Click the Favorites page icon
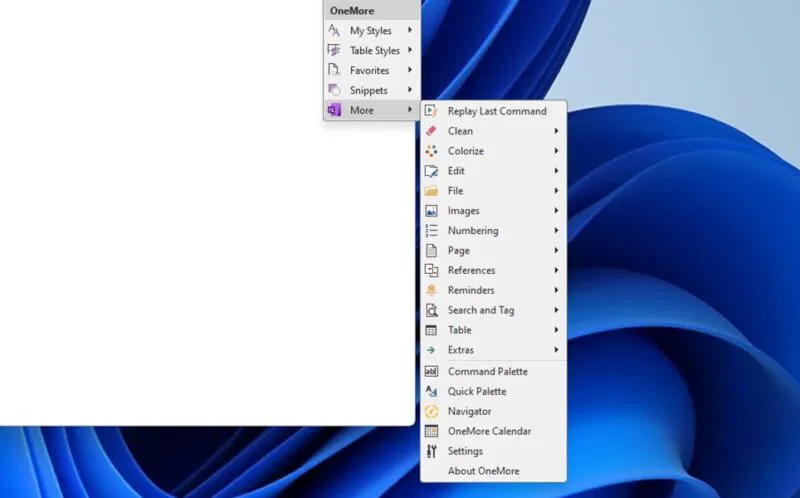The width and height of the screenshot is (800, 498). [x=334, y=70]
